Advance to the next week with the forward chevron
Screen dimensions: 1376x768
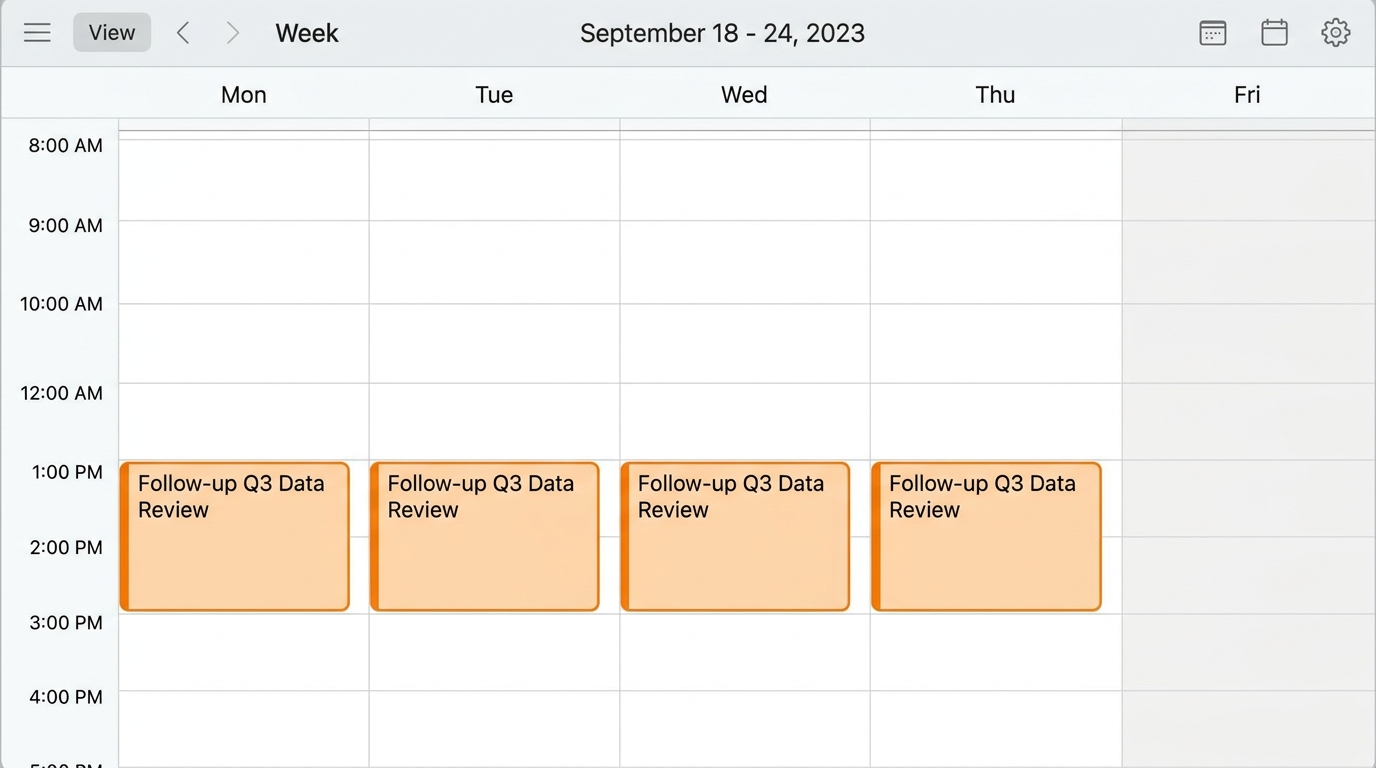coord(232,32)
